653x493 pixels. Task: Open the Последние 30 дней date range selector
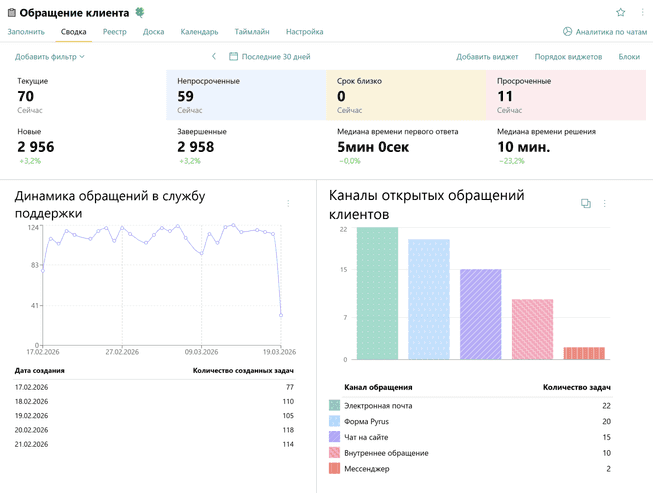(x=276, y=57)
